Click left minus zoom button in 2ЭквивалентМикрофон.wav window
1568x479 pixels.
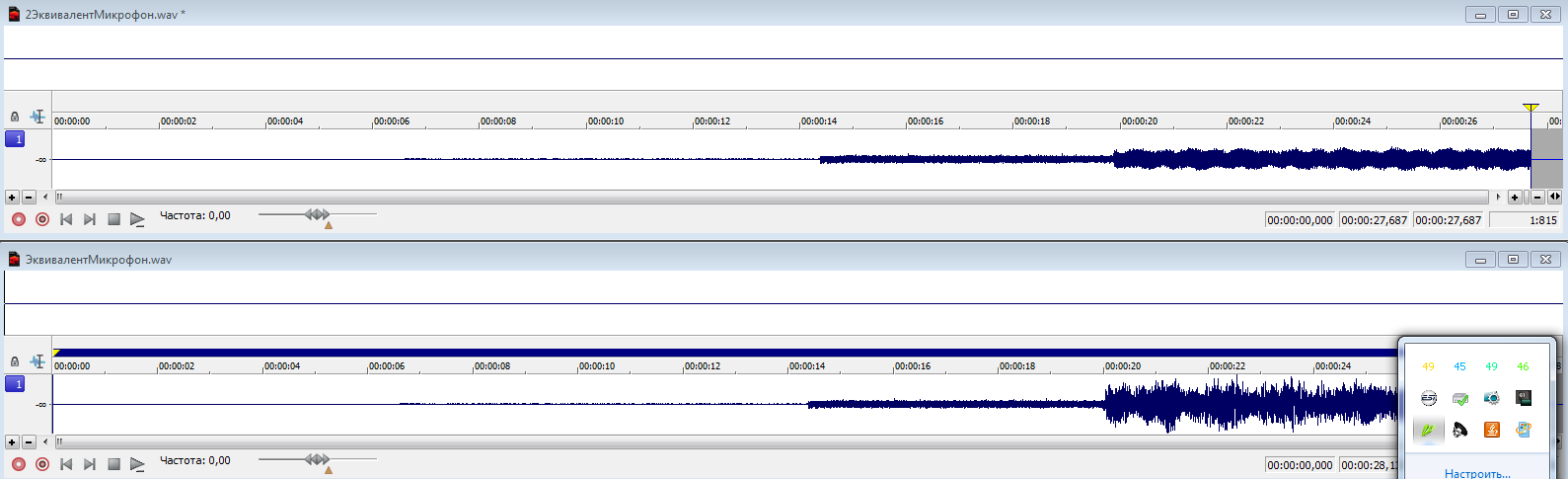tap(29, 198)
